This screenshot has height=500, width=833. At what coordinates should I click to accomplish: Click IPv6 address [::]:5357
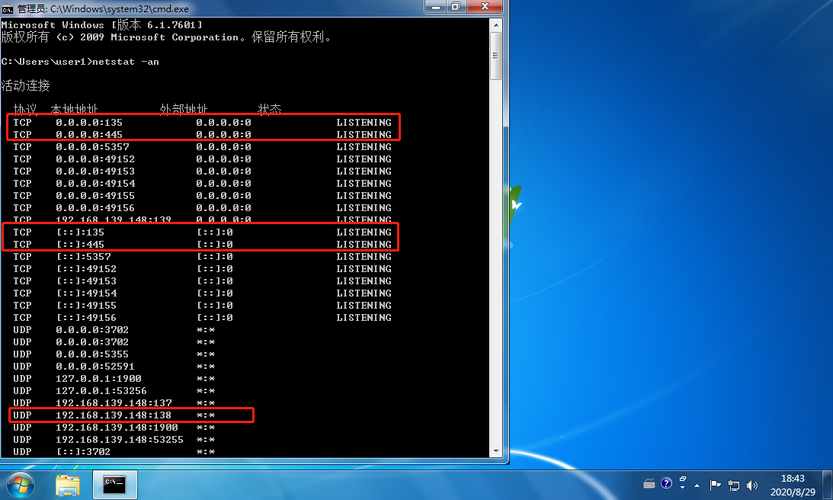83,257
